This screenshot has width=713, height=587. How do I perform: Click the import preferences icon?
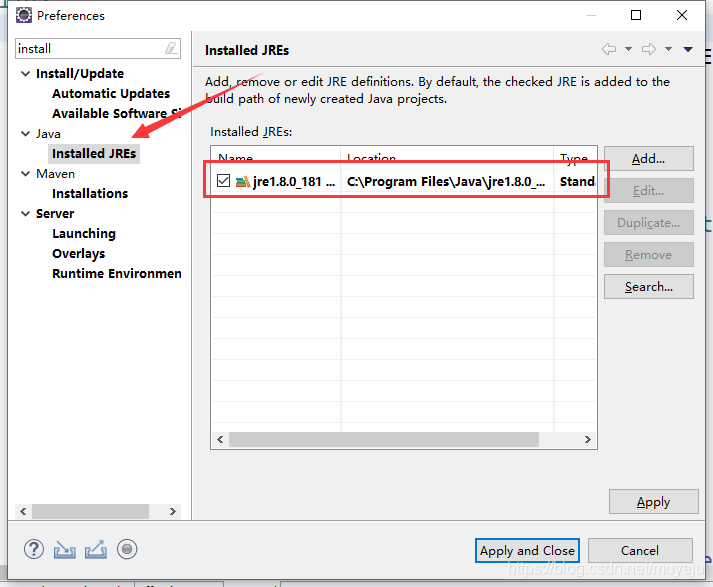pos(65,550)
